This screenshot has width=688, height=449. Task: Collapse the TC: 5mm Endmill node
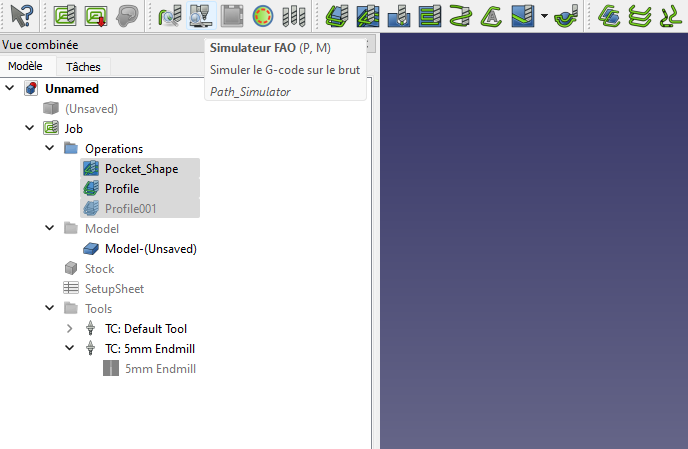70,348
